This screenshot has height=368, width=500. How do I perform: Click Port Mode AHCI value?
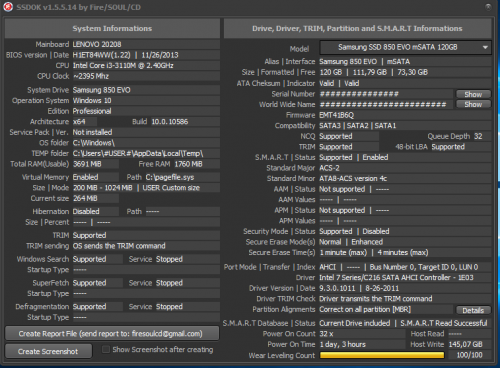pyautogui.click(x=328, y=267)
